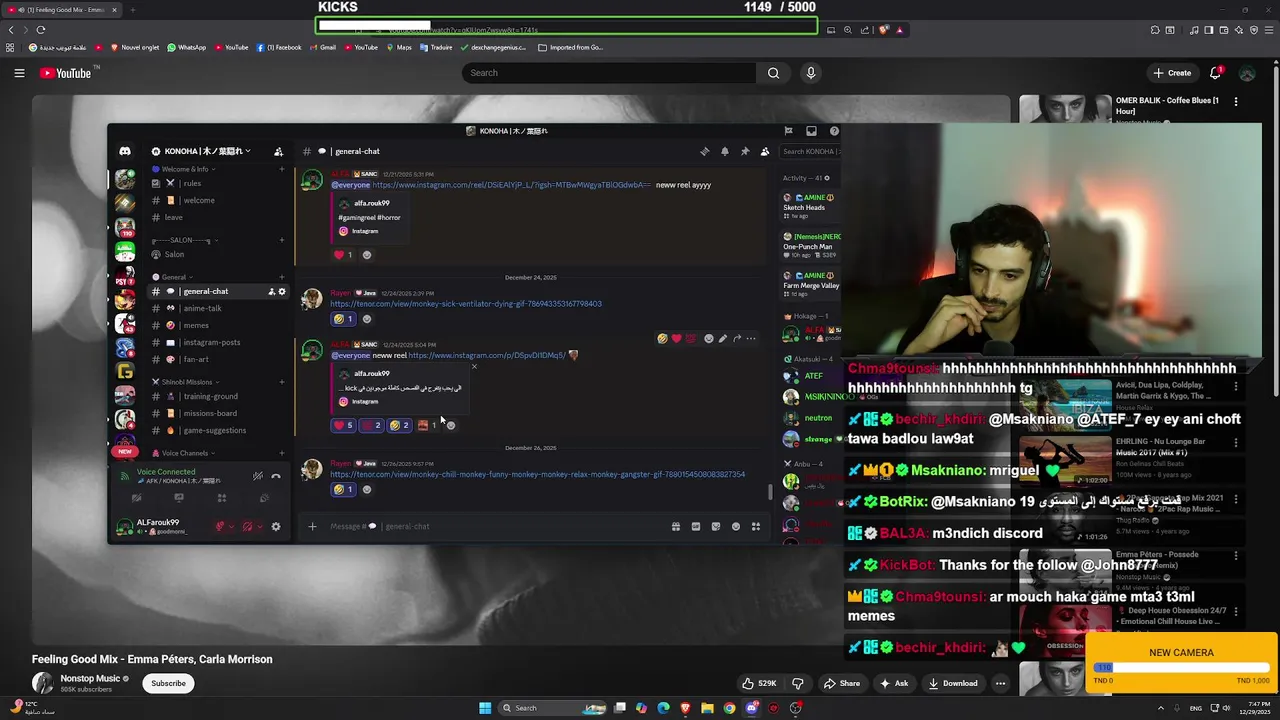Open Discord help question mark icon
The width and height of the screenshot is (1280, 720).
click(x=834, y=131)
